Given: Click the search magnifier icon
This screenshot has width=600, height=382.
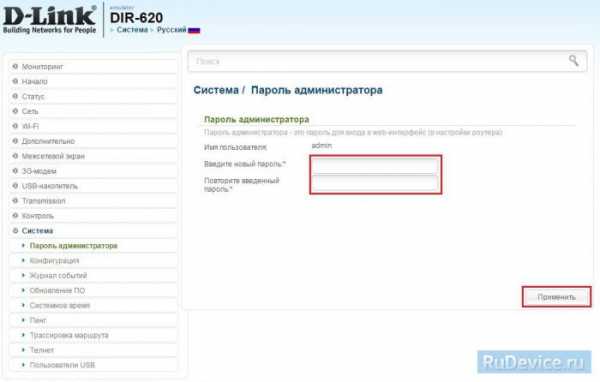Looking at the screenshot, I should click(573, 60).
